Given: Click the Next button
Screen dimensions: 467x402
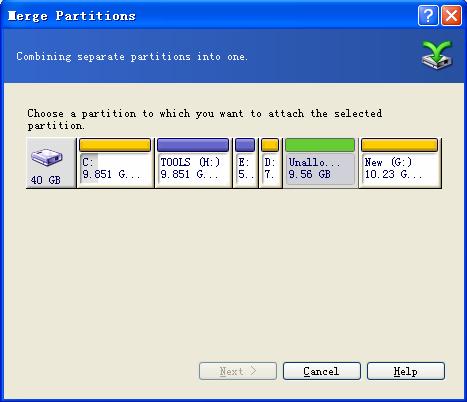Looking at the screenshot, I should 238,371.
